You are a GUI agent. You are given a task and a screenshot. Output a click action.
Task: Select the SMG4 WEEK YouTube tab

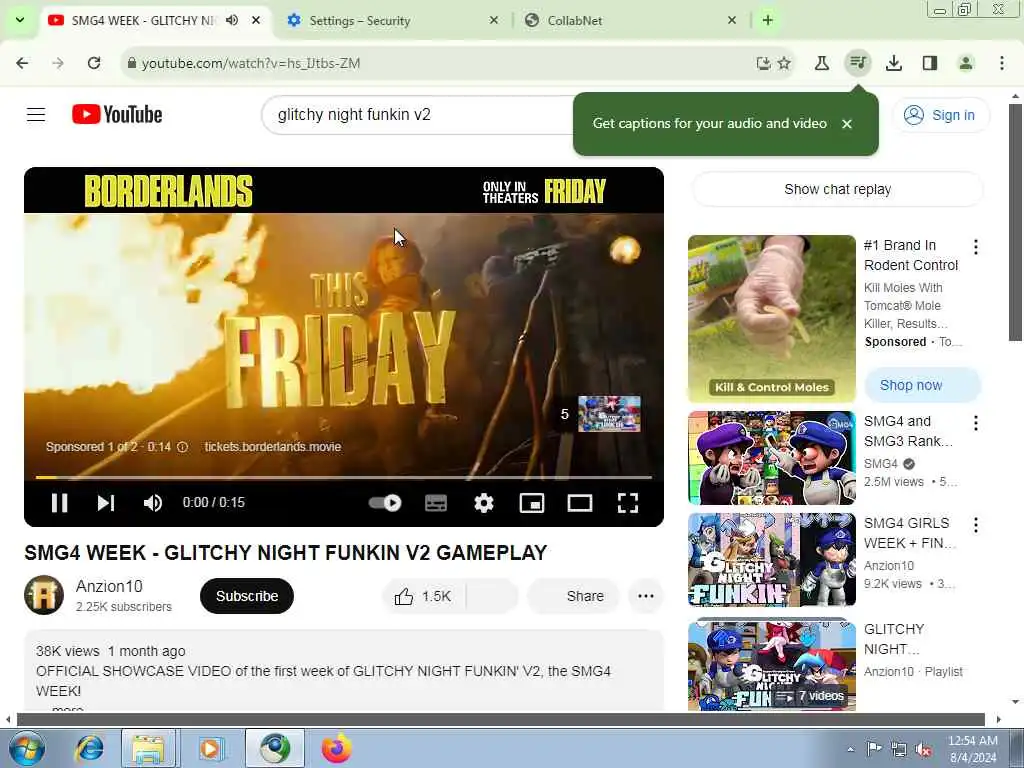(142, 21)
